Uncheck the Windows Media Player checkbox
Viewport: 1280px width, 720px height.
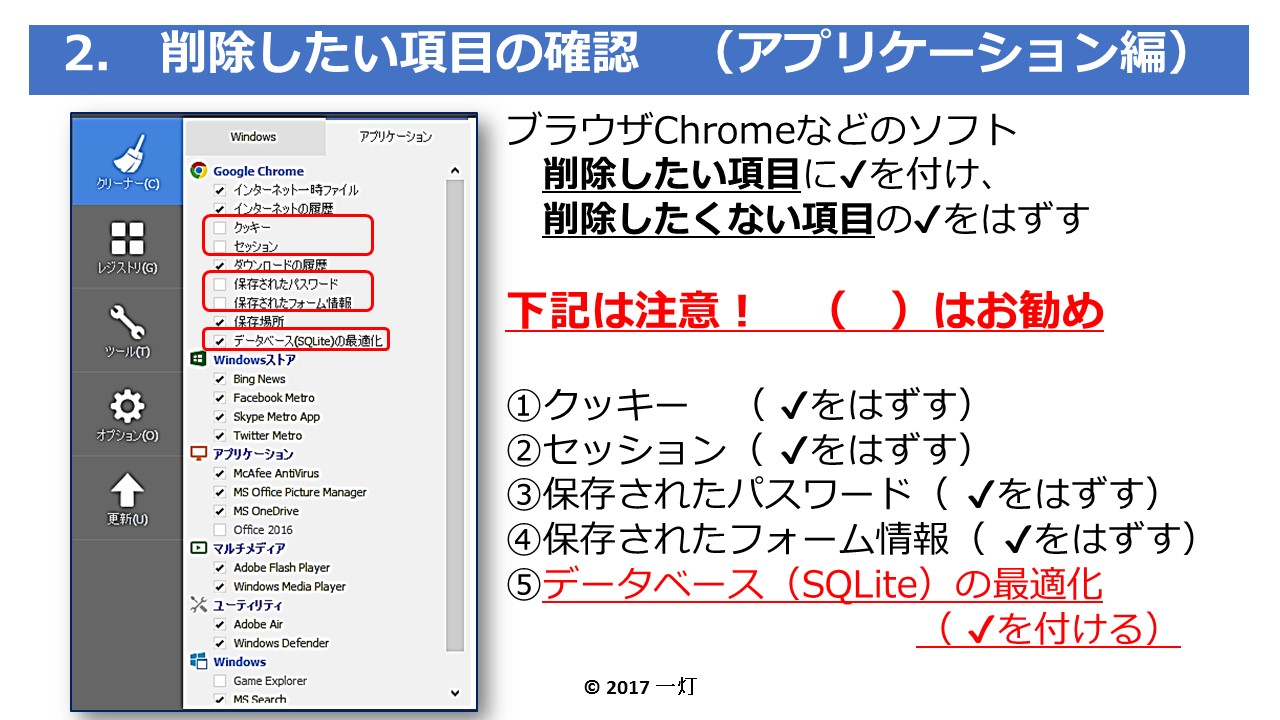[220, 587]
